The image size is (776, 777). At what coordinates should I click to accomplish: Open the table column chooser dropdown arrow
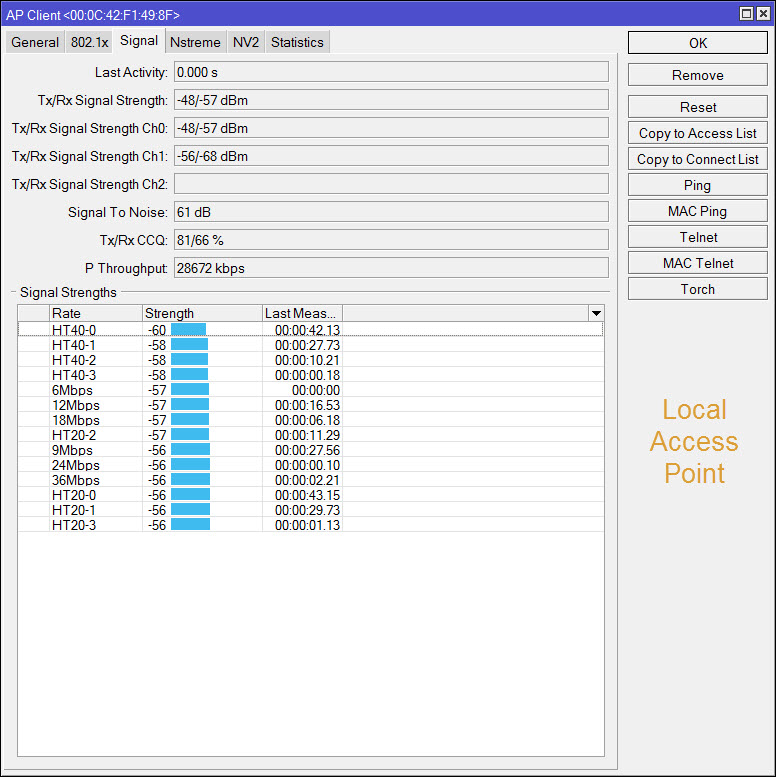click(596, 313)
